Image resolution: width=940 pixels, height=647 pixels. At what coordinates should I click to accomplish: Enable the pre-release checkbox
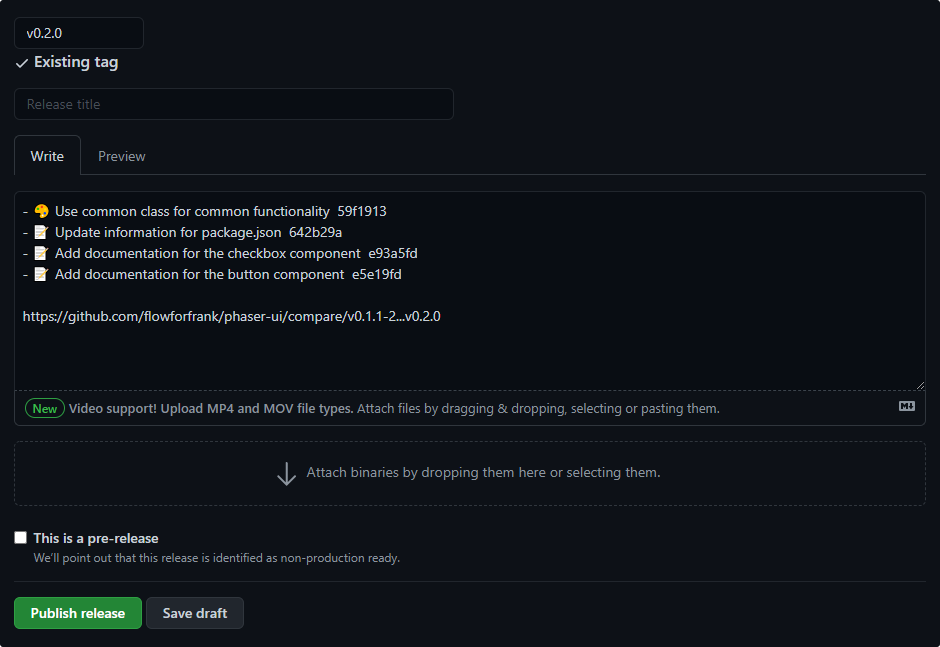(21, 538)
